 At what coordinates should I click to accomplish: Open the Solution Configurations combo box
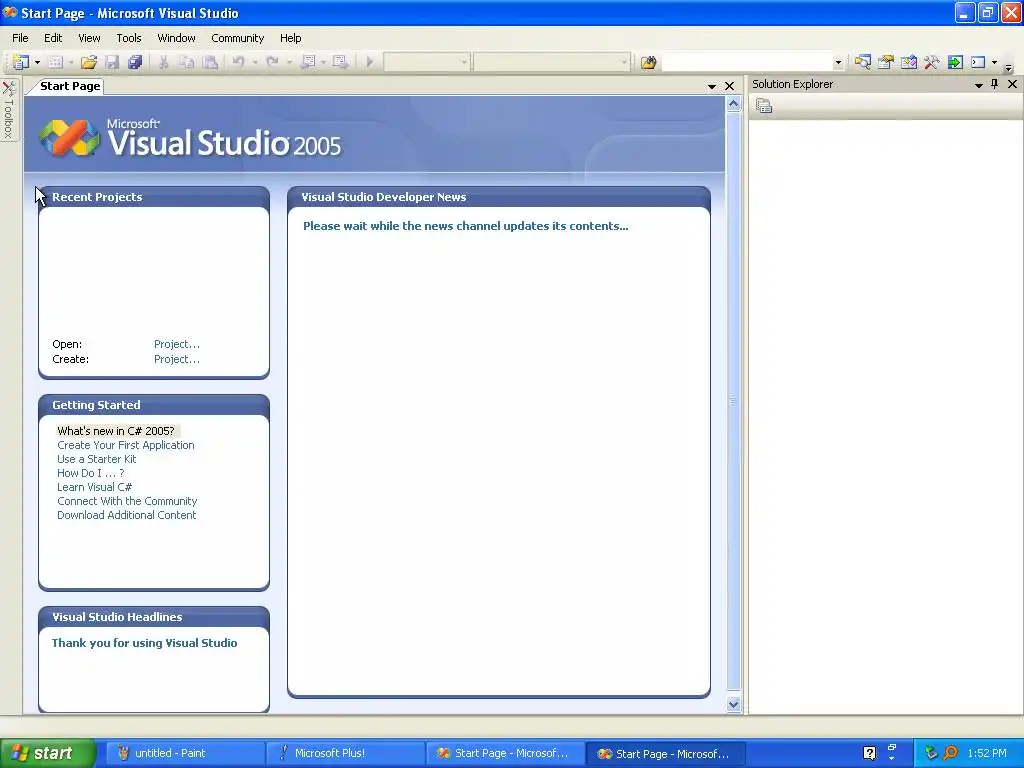tap(426, 62)
